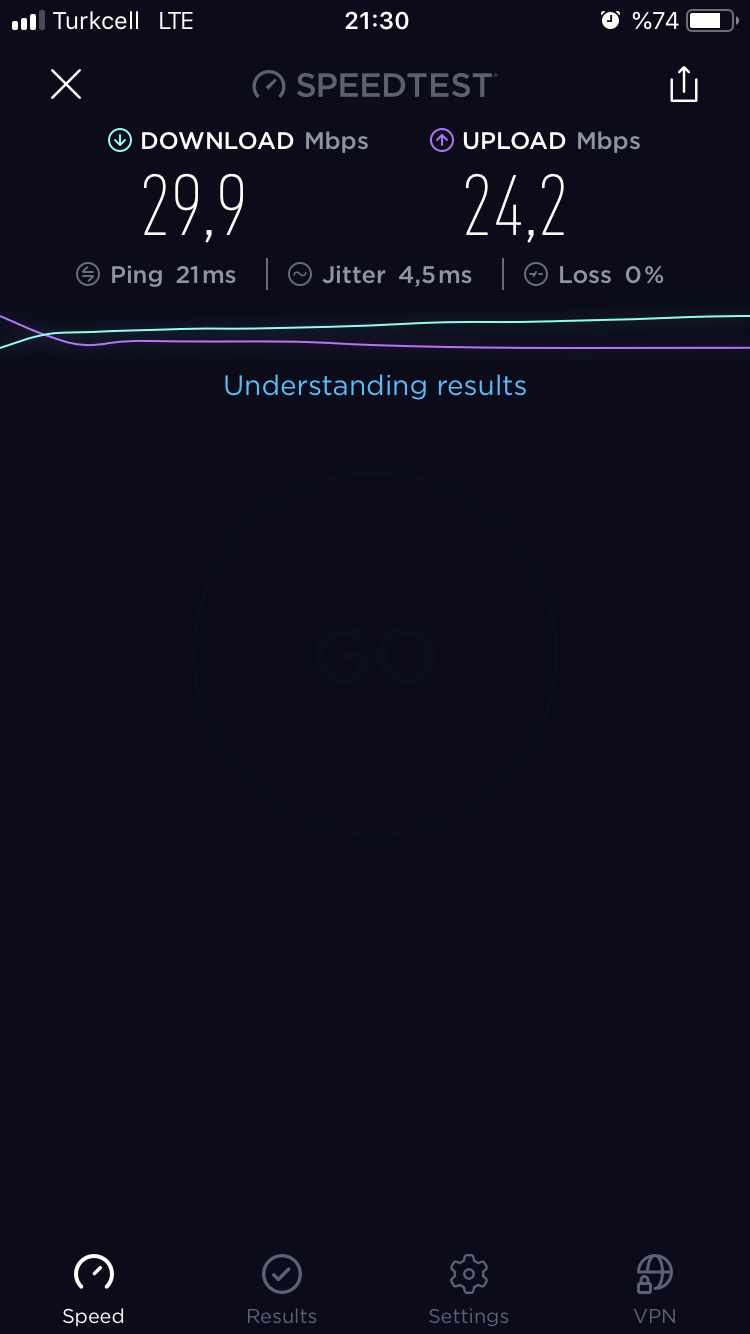Screen dimensions: 750x1334
Task: Tap the Jitter wave icon
Action: [x=300, y=275]
